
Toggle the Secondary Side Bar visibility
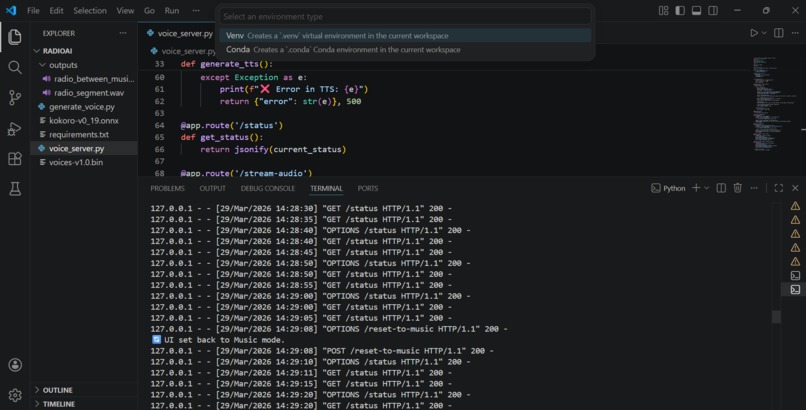click(713, 10)
